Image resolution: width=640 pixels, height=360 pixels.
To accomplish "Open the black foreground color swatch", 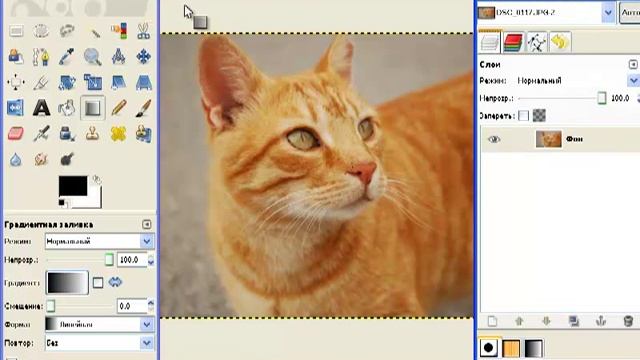I will click(x=73, y=186).
